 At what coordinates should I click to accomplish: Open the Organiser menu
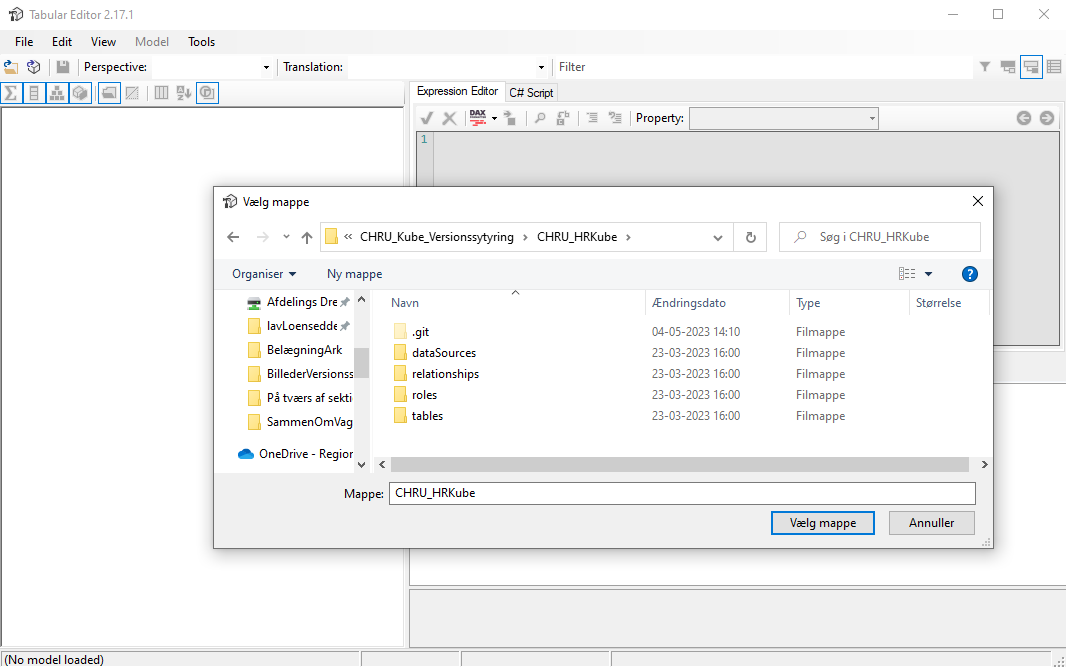(264, 274)
